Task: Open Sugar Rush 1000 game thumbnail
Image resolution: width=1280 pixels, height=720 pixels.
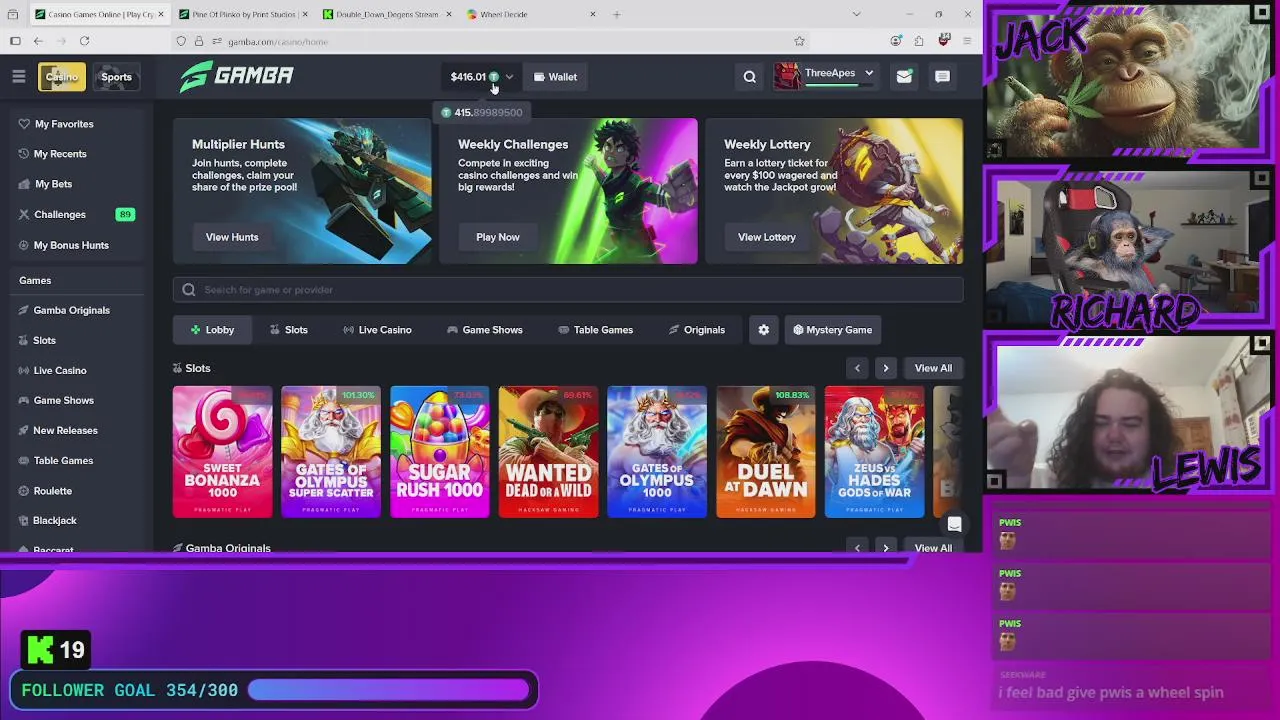Action: point(440,452)
